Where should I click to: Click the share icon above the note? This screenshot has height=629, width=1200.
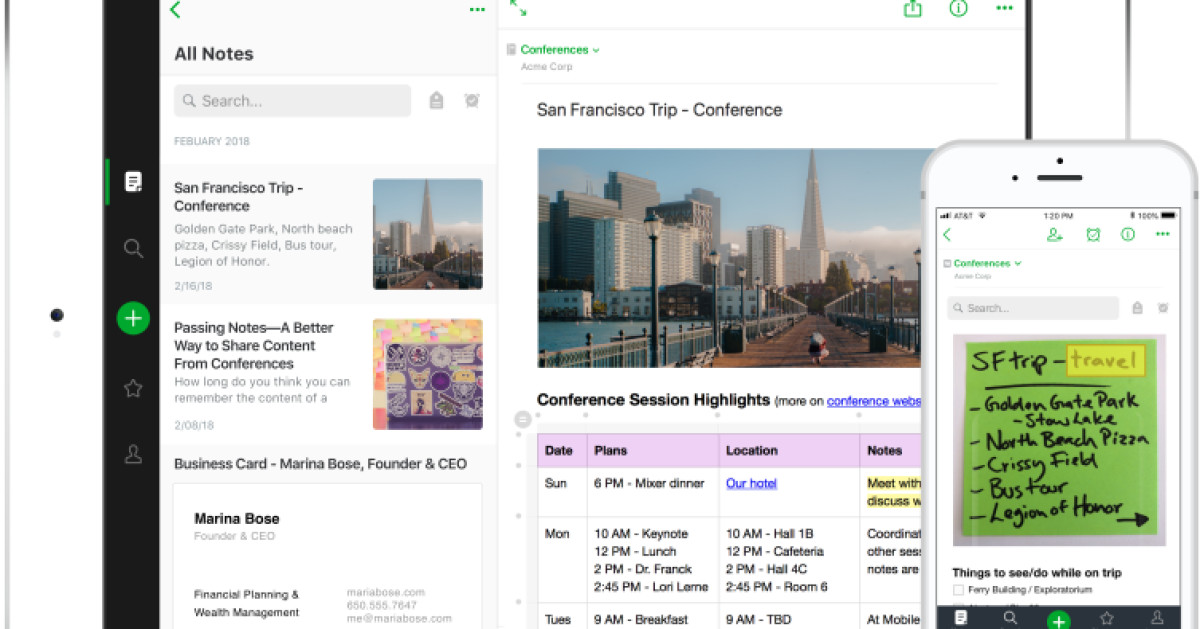pyautogui.click(x=912, y=9)
